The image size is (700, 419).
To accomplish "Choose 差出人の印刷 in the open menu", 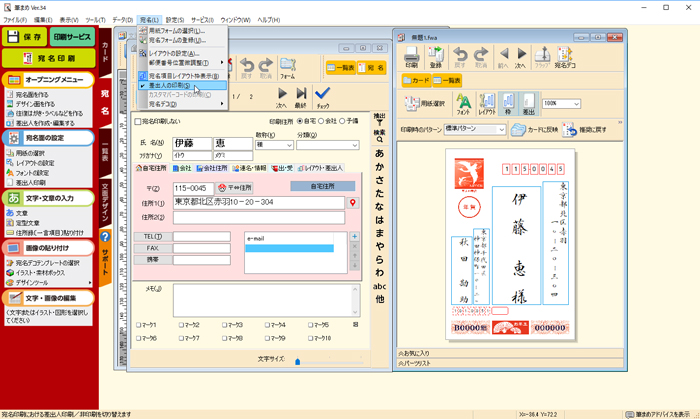I will tap(169, 86).
